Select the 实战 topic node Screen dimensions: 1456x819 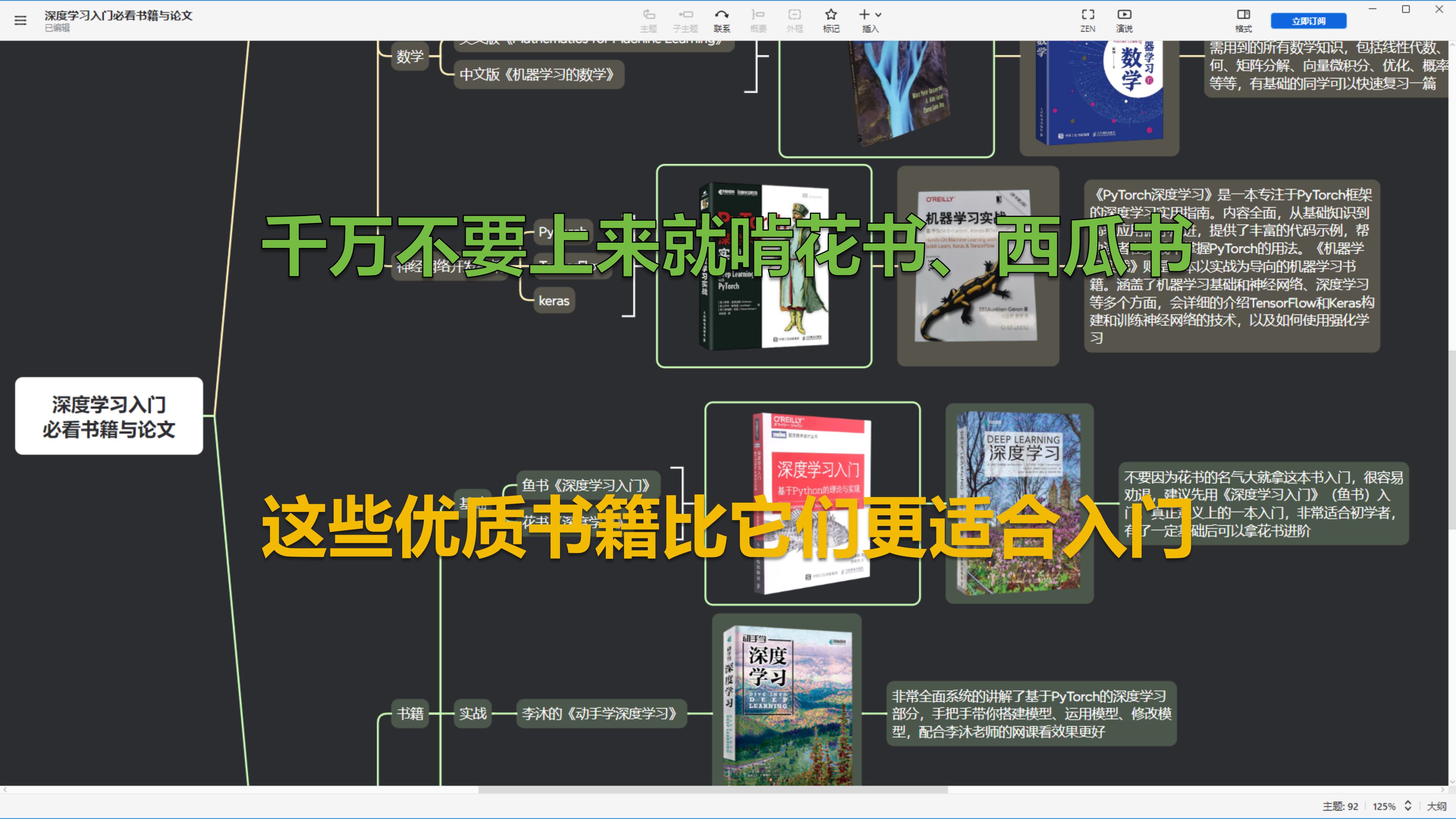click(x=472, y=713)
